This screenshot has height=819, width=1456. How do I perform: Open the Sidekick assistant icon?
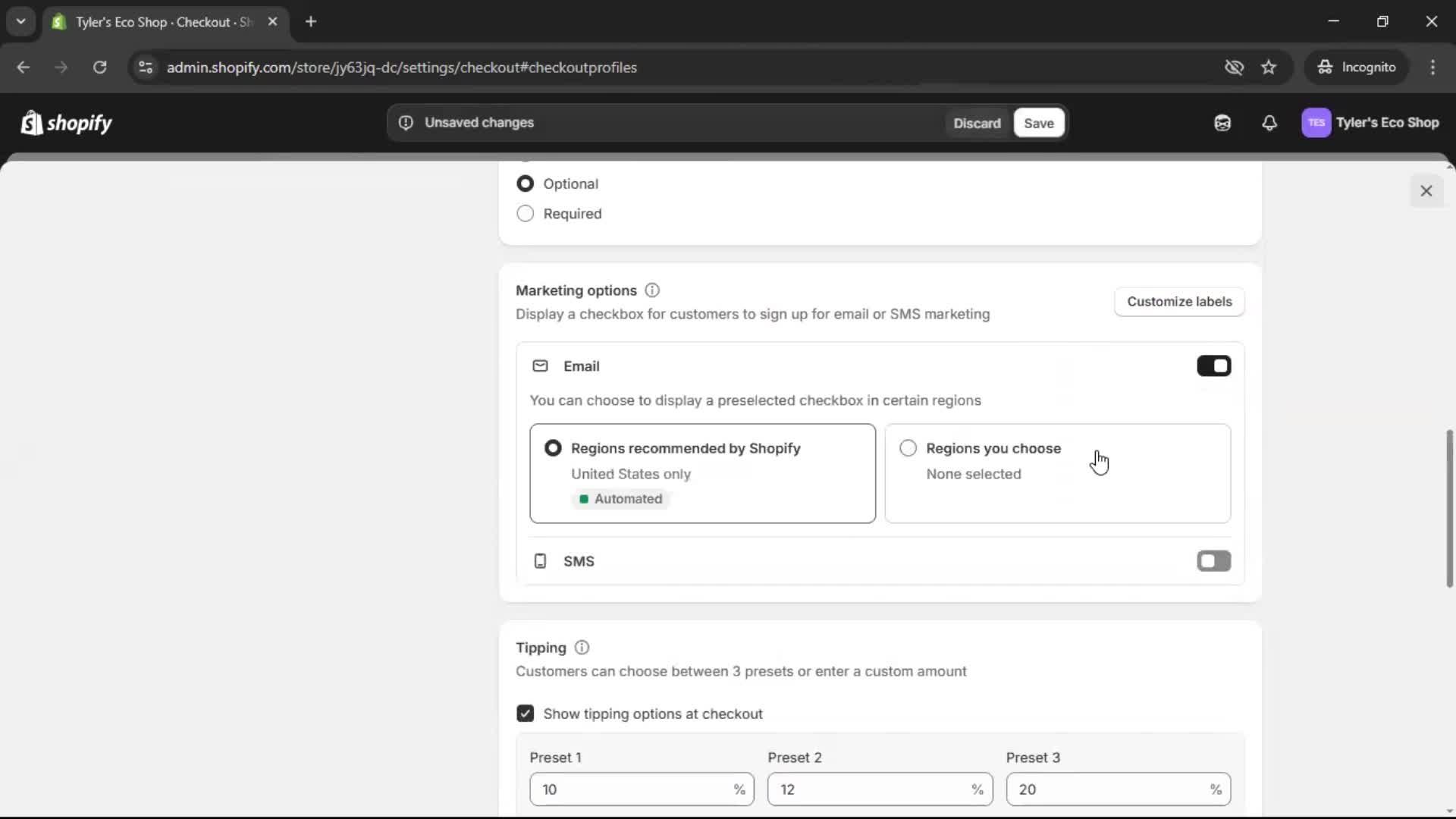[1222, 122]
